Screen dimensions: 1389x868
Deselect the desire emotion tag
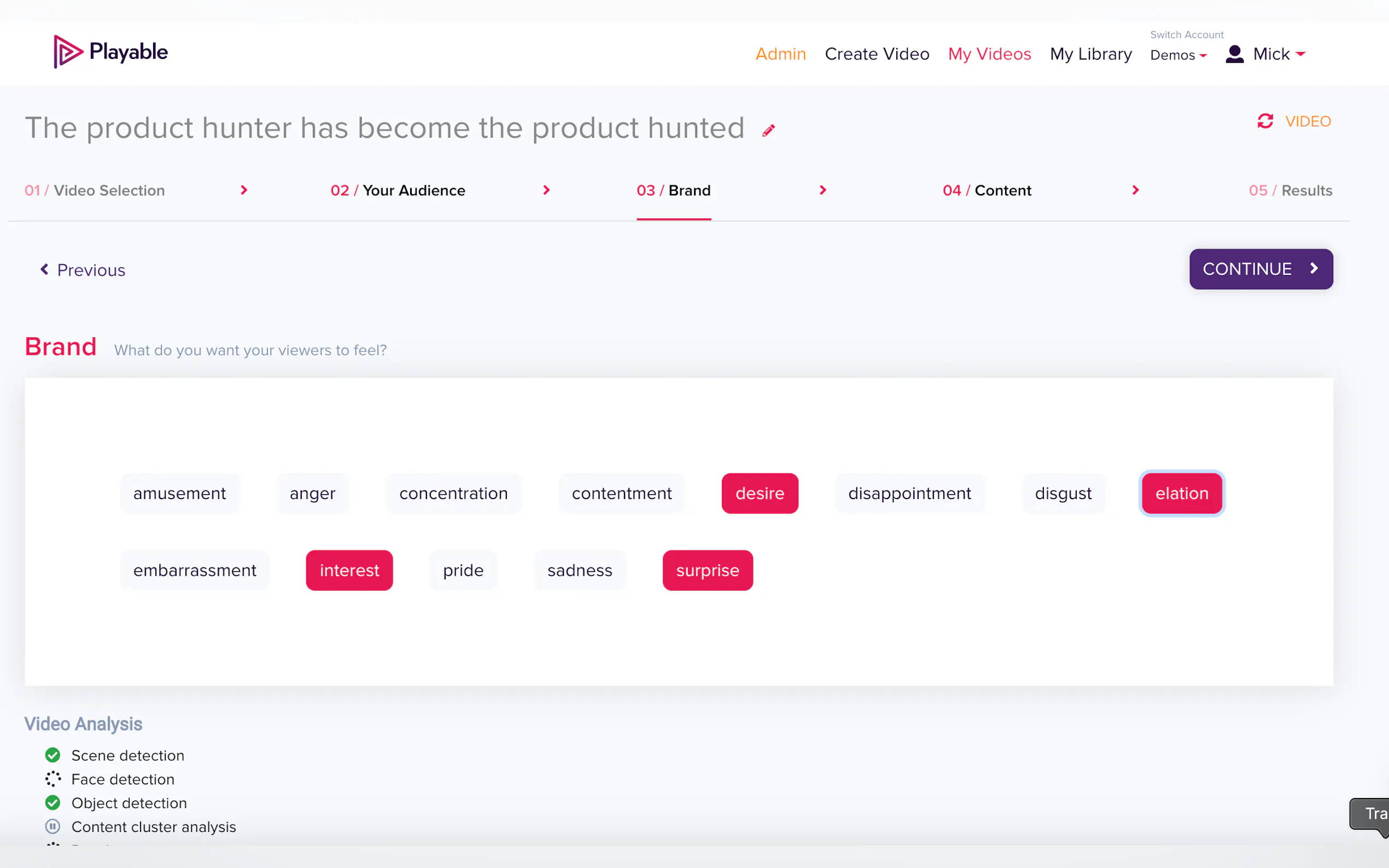[x=759, y=493]
